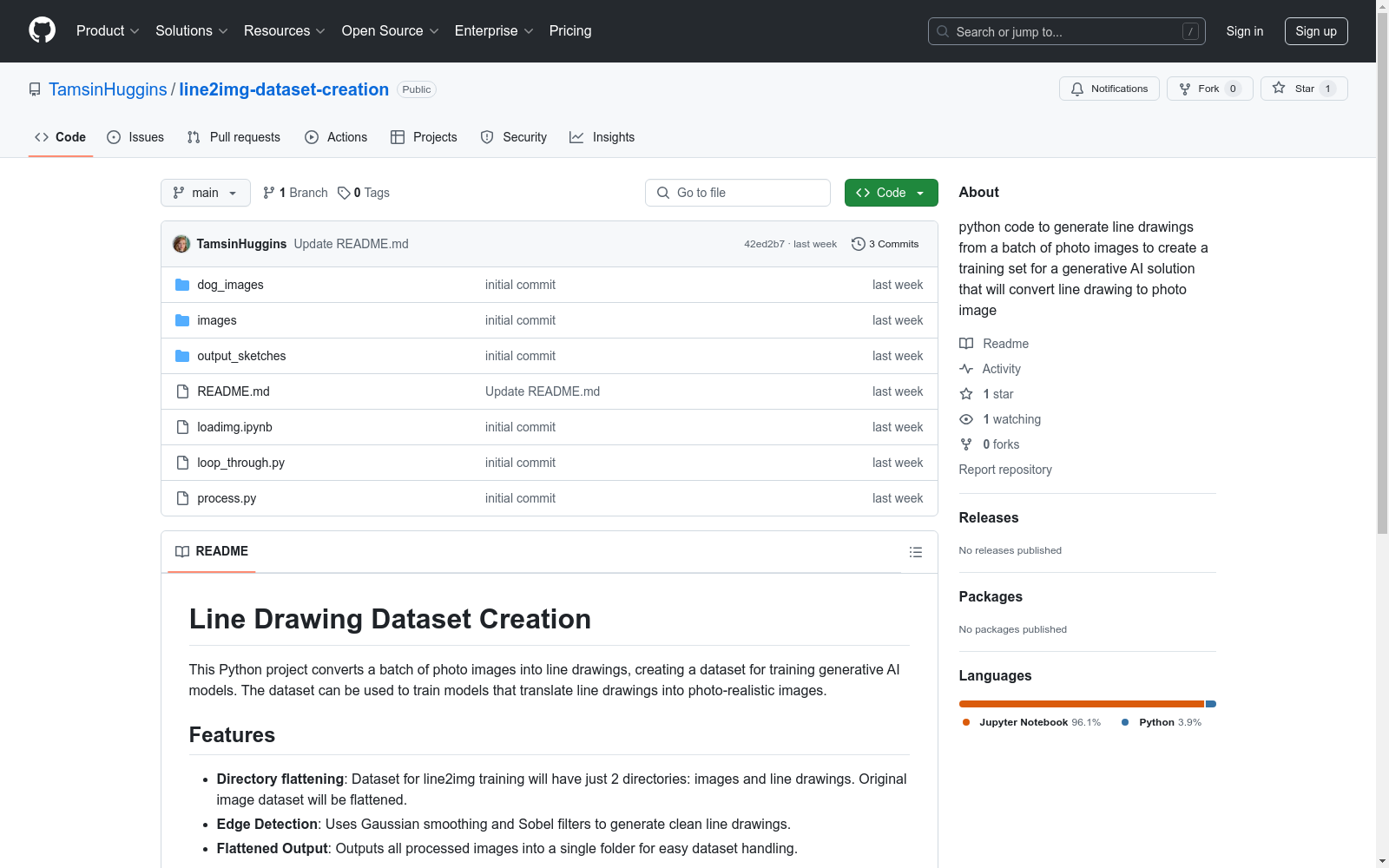Click the Sign up button

coord(1316,31)
